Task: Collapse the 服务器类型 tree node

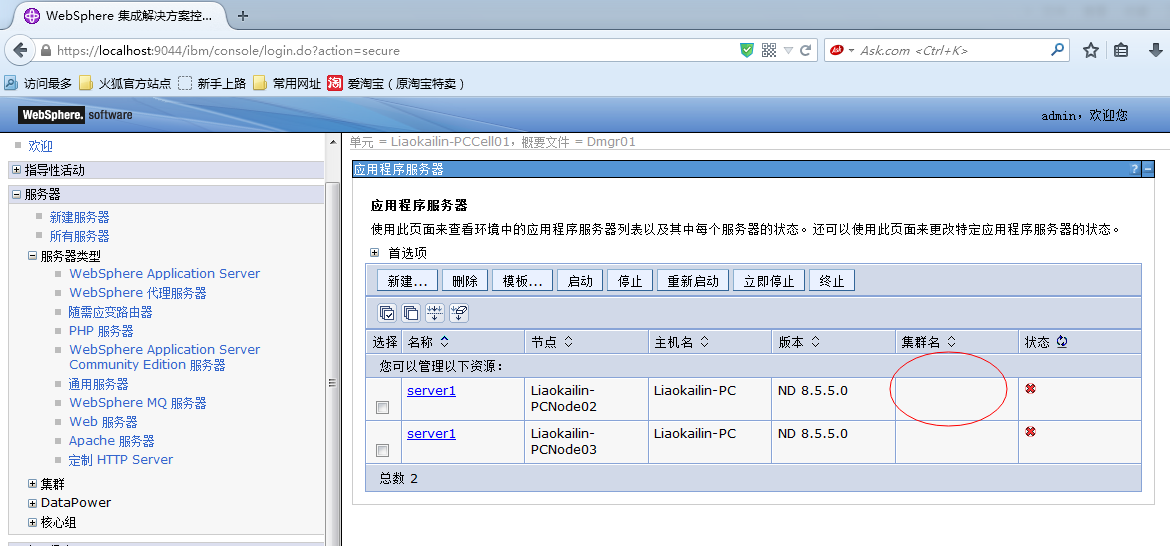Action: coord(32,255)
